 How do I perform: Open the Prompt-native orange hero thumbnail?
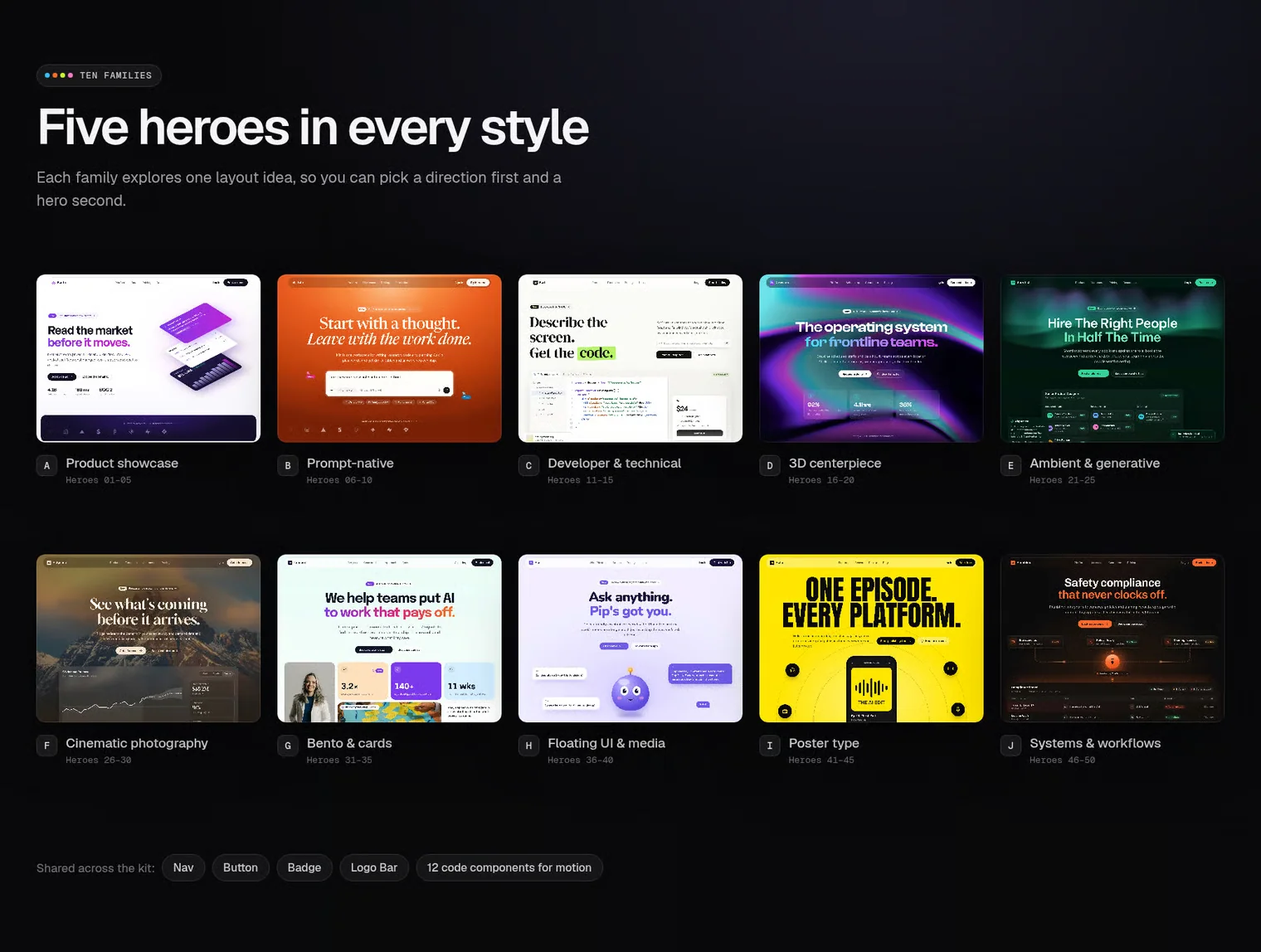click(389, 358)
